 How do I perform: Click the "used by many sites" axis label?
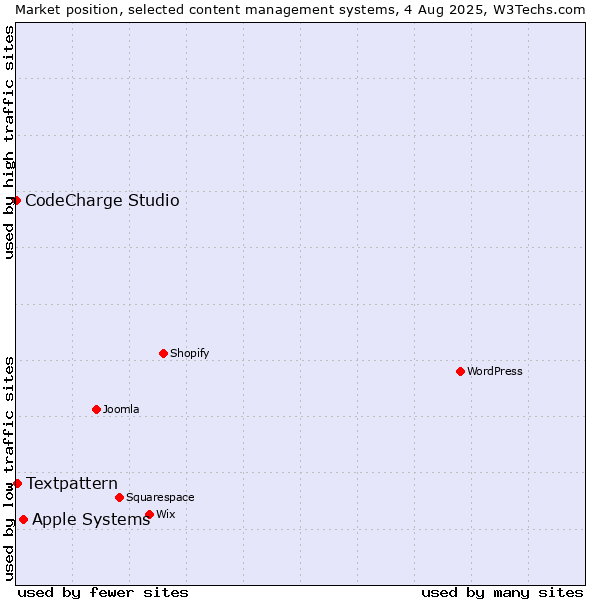coord(502,593)
